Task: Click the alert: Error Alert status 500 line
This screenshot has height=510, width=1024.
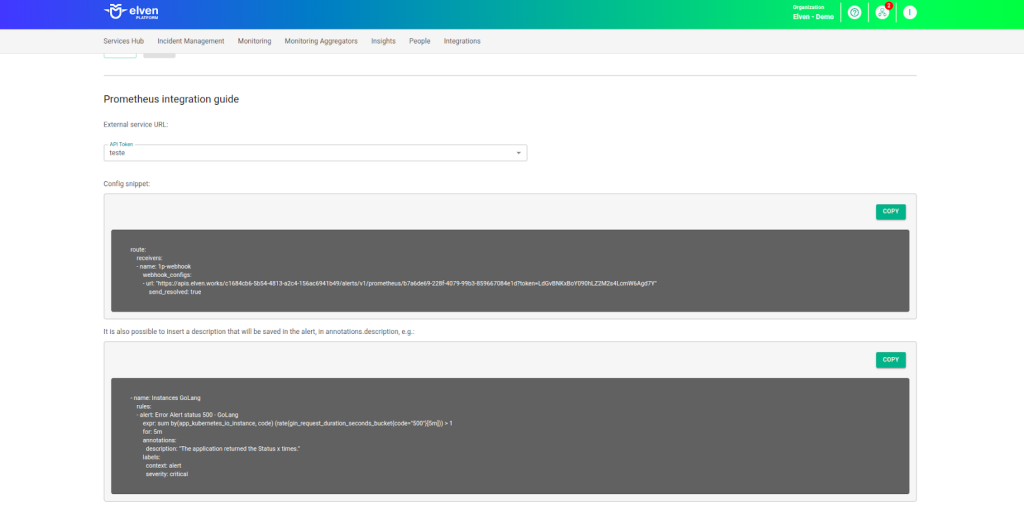Action: (x=187, y=415)
